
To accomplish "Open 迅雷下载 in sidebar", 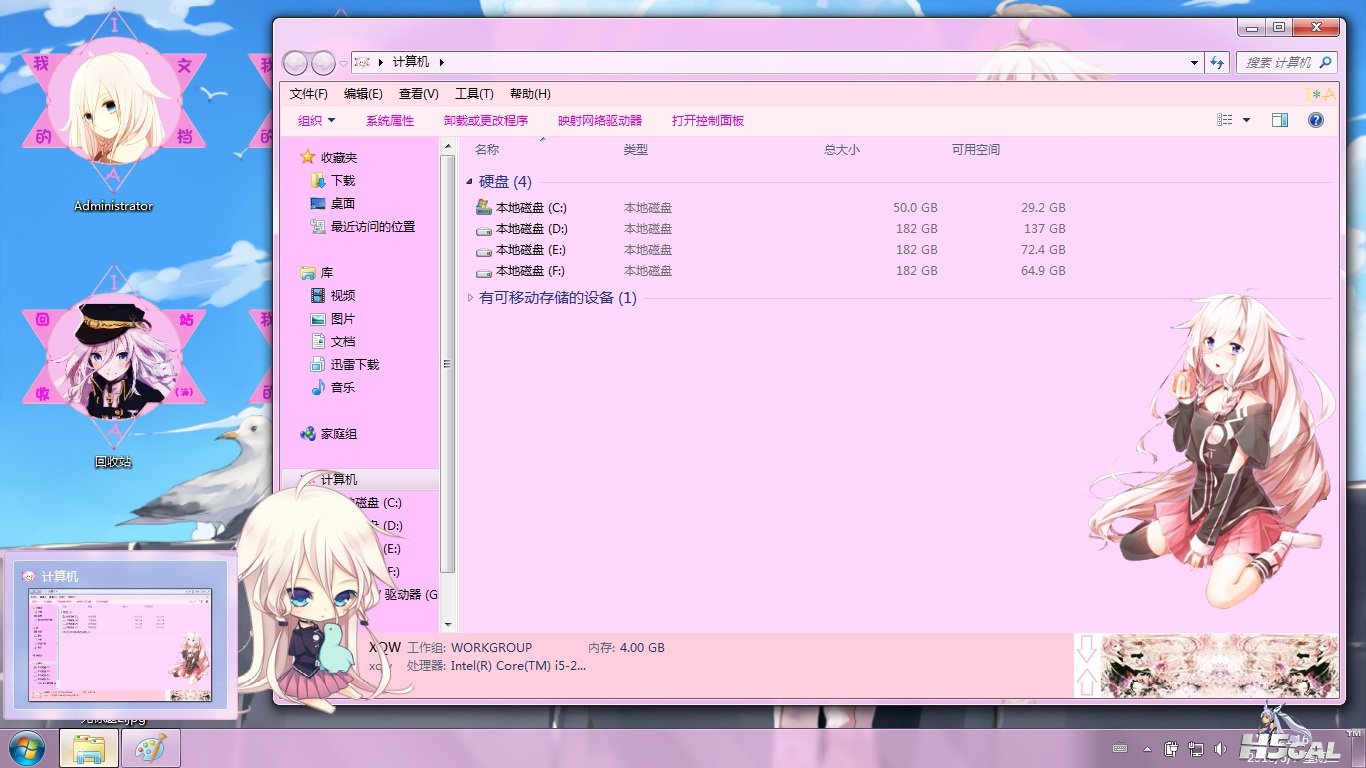I will (355, 365).
